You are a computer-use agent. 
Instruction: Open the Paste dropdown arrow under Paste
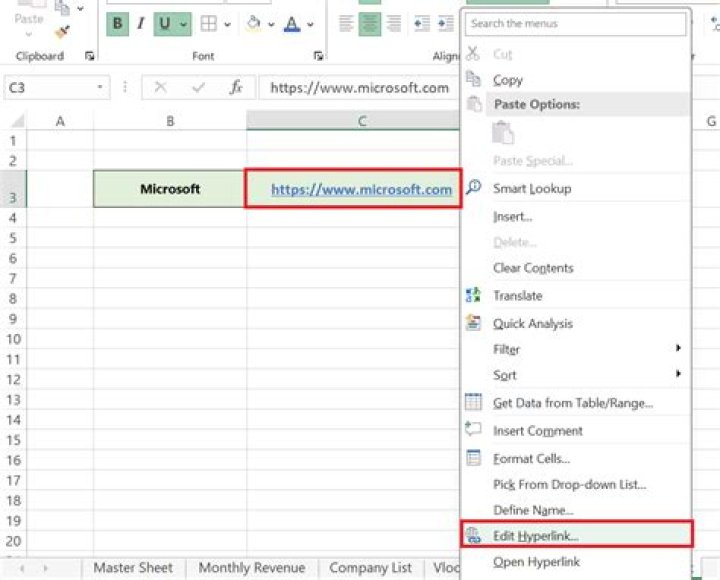pyautogui.click(x=28, y=34)
